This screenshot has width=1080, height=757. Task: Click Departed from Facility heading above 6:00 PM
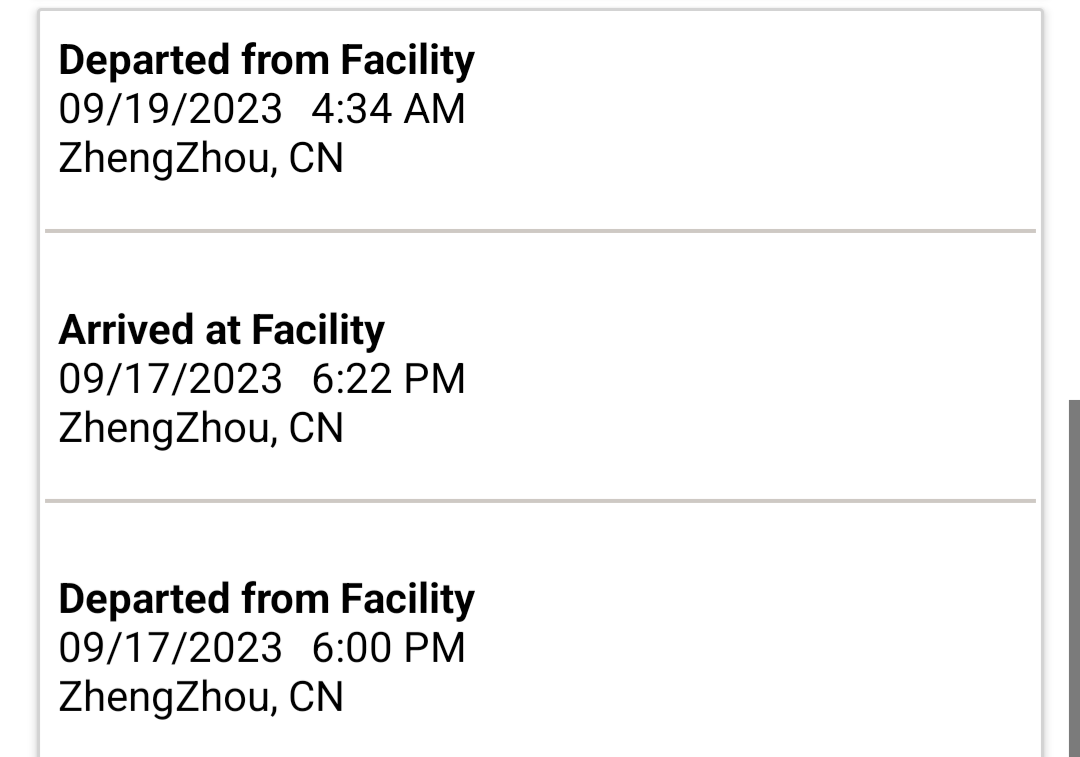point(266,599)
